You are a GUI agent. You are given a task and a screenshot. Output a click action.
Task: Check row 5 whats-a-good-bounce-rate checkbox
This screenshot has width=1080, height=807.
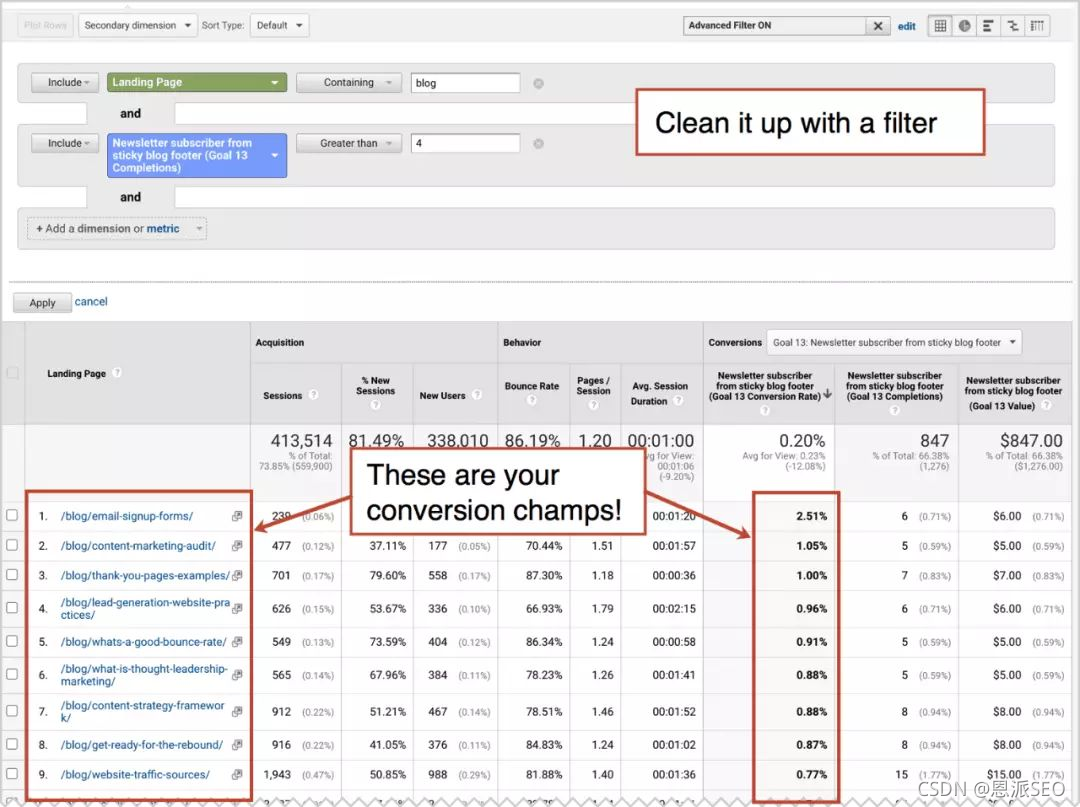[12, 640]
